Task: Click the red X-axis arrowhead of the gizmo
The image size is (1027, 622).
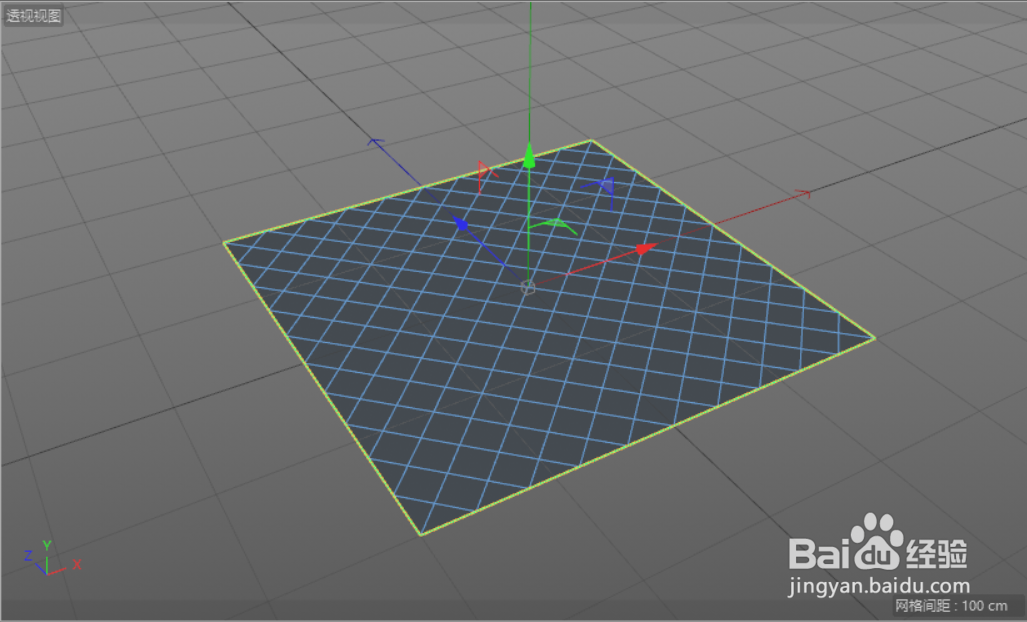Action: pyautogui.click(x=646, y=249)
